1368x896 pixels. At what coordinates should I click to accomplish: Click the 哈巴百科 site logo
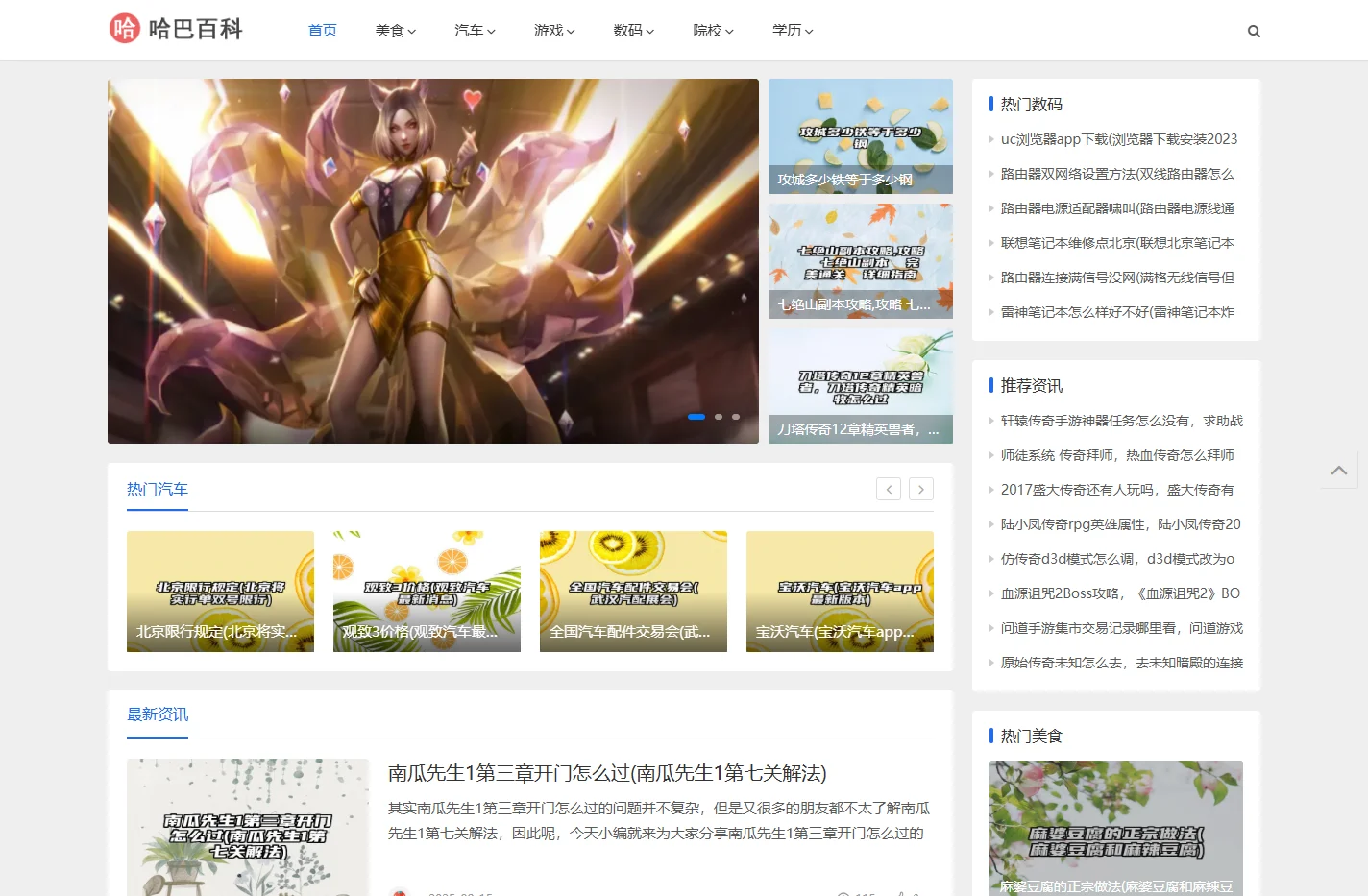(x=176, y=29)
